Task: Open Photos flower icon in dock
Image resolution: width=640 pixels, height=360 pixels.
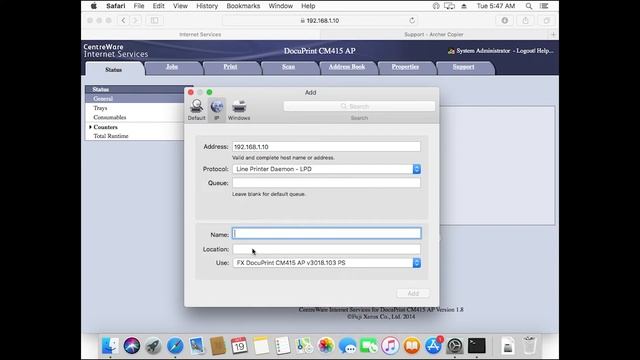Action: tap(326, 346)
